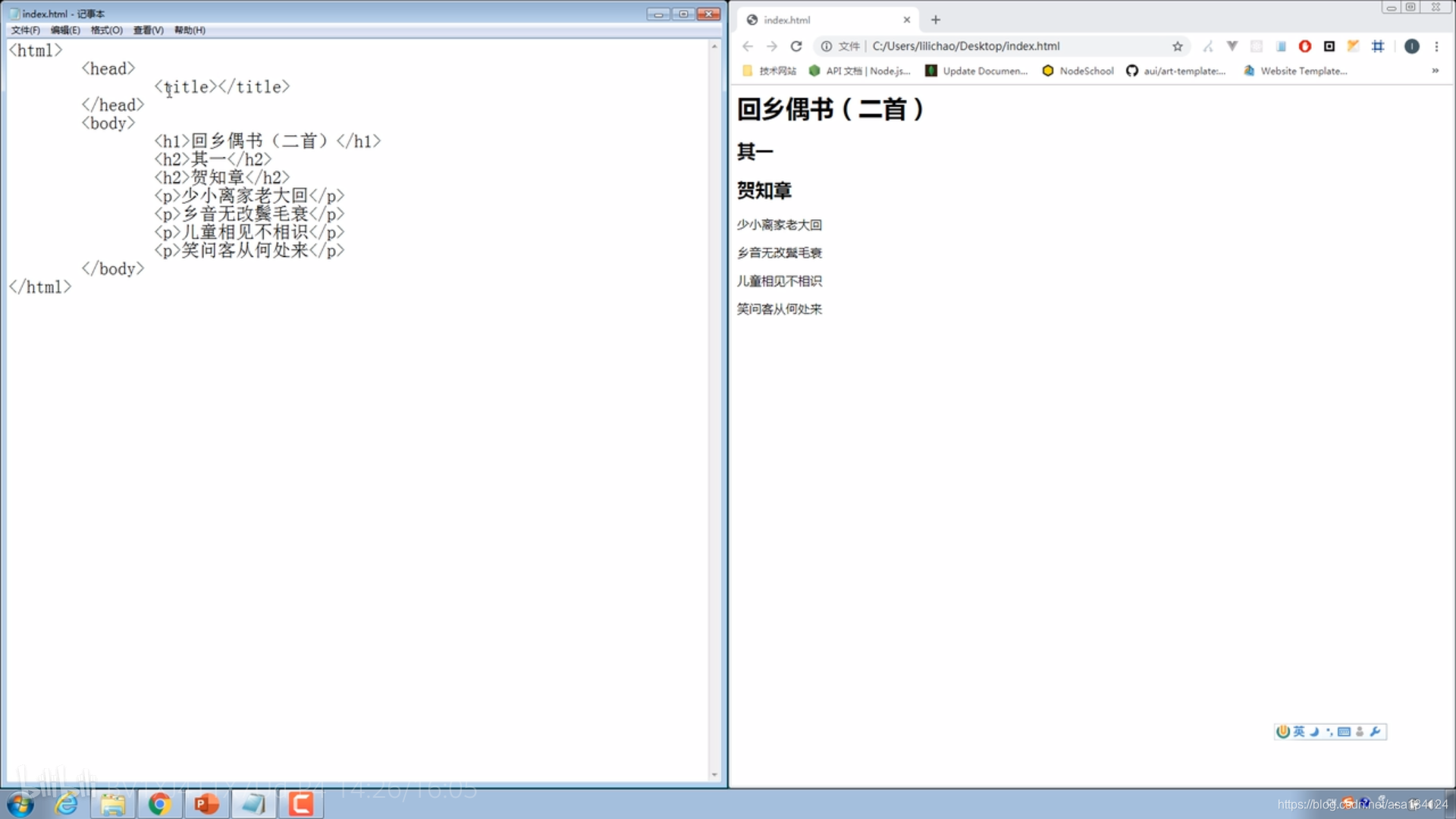1456x819 pixels.
Task: Switch to Notepad in the taskbar
Action: (253, 804)
